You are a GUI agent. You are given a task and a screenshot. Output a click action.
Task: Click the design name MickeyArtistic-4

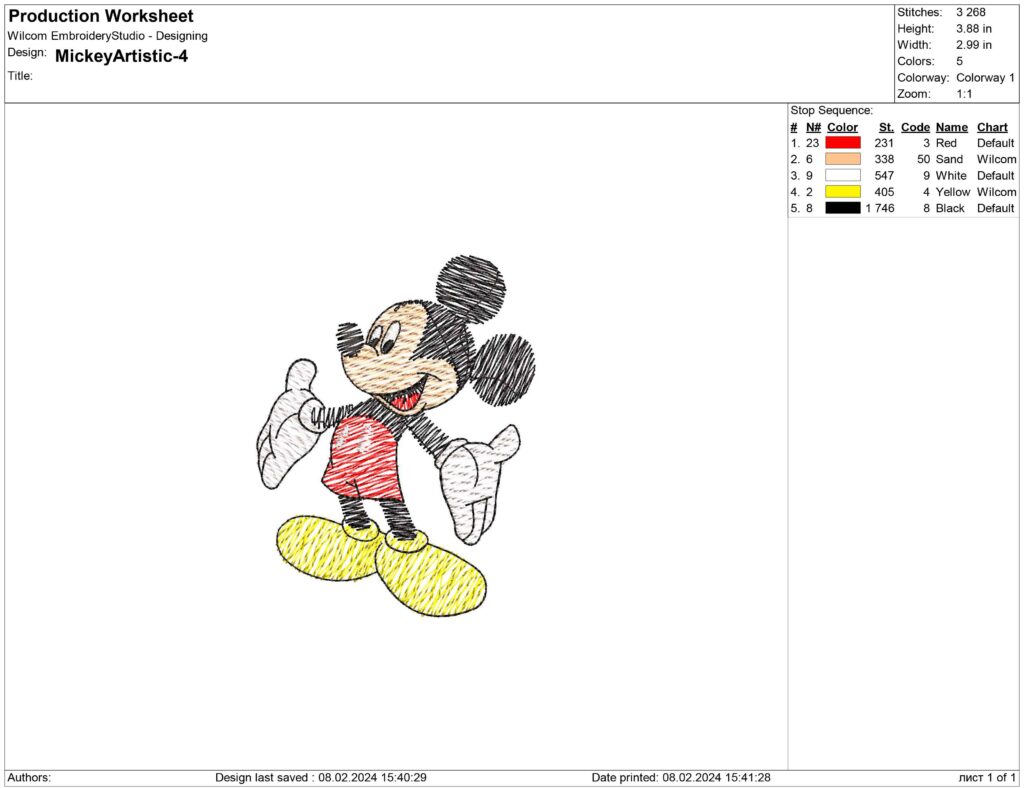[x=121, y=56]
